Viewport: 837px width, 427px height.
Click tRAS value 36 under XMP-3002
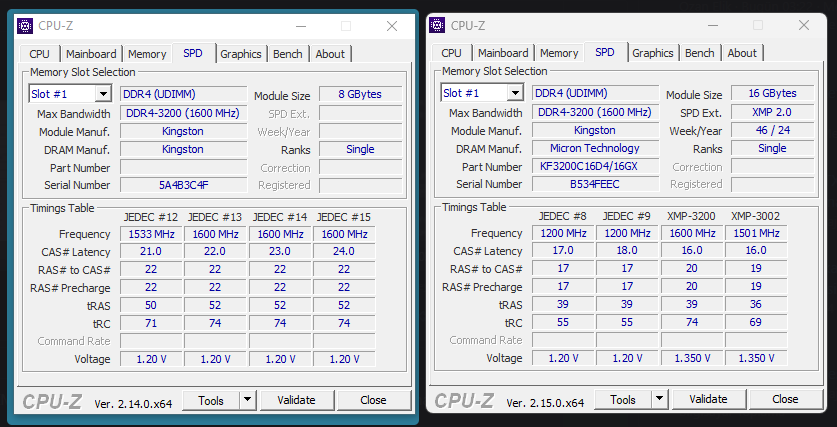pos(756,304)
